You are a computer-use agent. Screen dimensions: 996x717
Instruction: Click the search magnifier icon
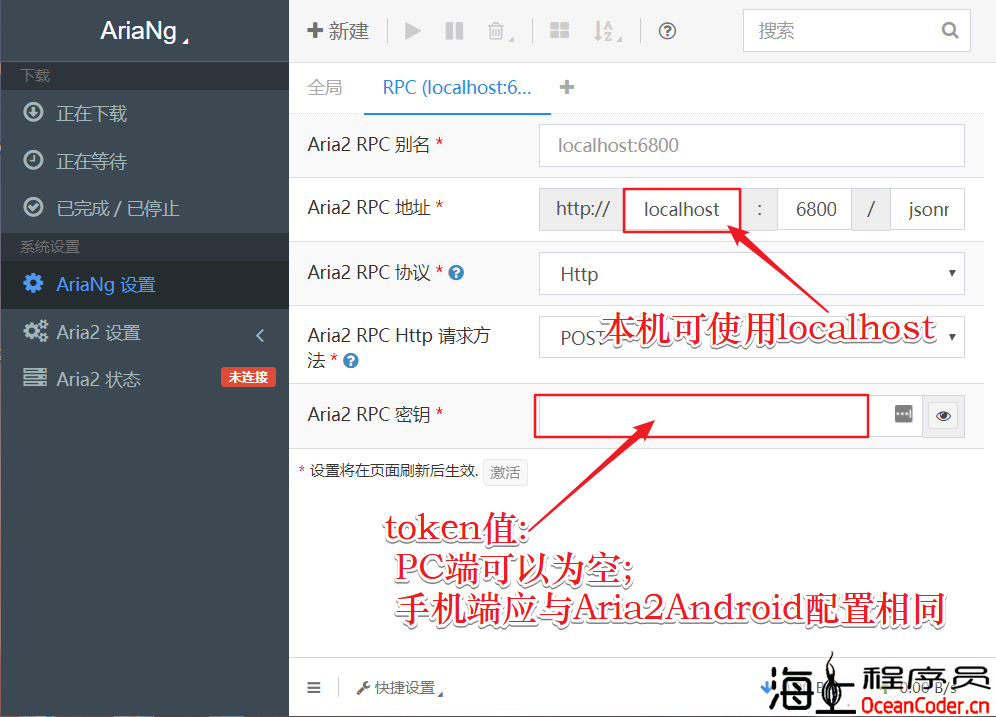[950, 30]
